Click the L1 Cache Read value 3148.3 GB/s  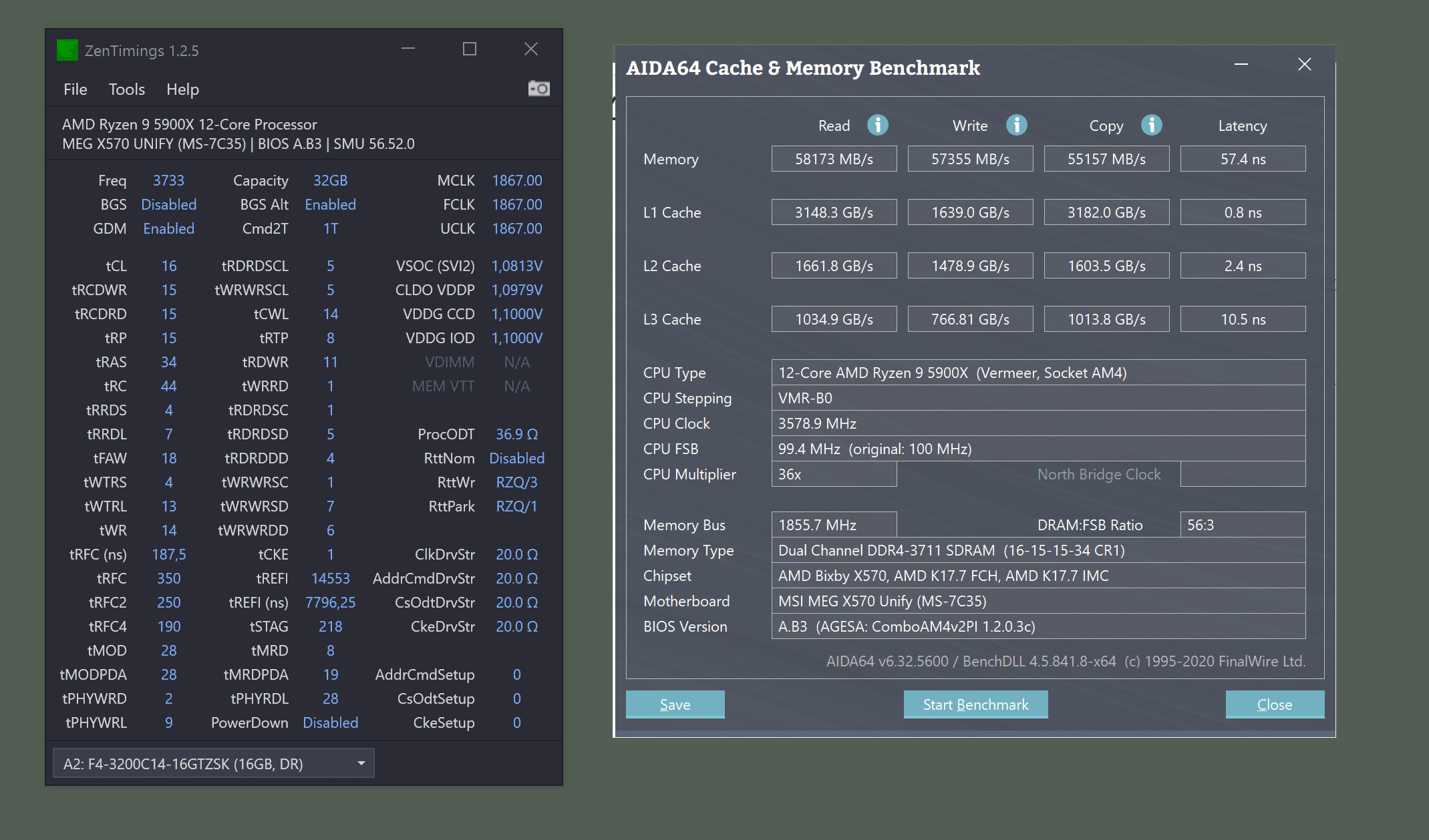834,212
